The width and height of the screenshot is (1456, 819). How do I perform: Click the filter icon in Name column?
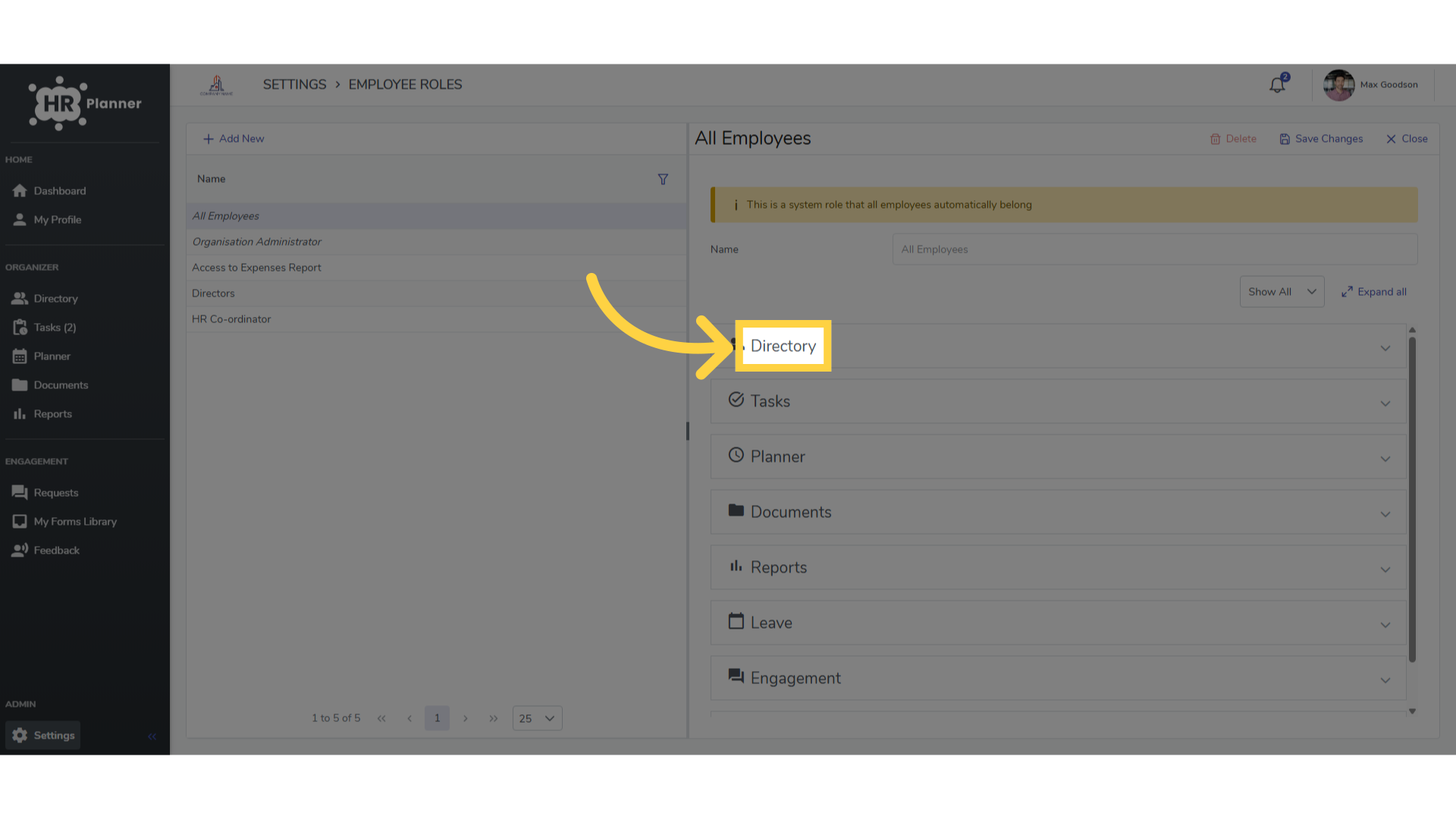tap(663, 179)
